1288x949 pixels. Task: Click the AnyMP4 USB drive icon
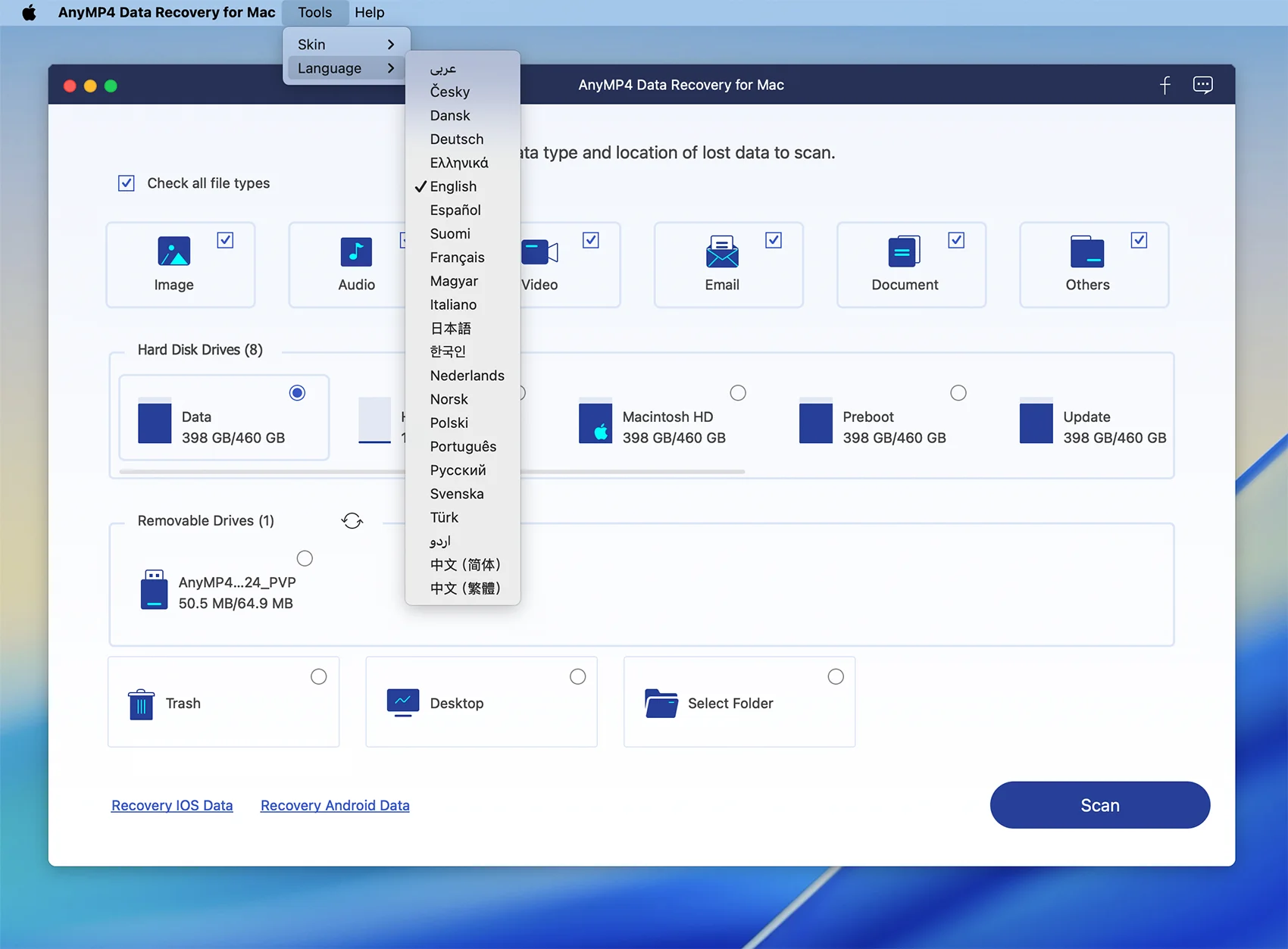154,590
